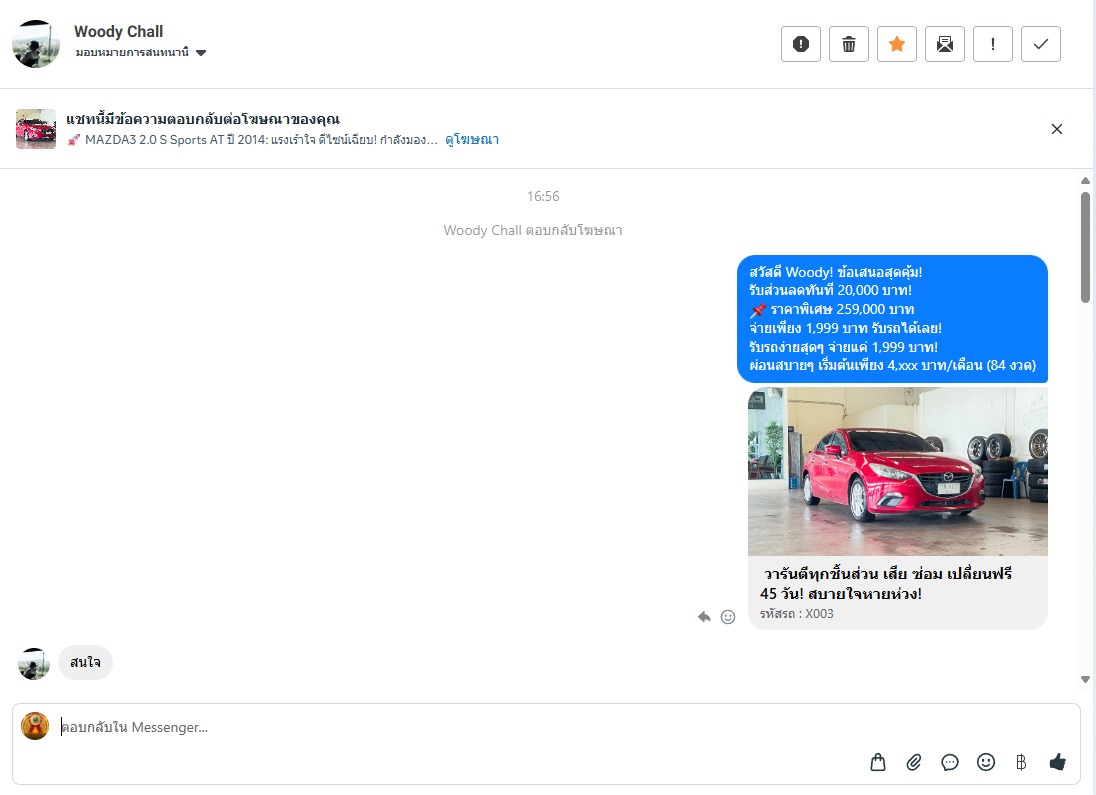Click the MAZDA3 2.0 S Sports ad description
The height and width of the screenshot is (795, 1096).
[252, 140]
